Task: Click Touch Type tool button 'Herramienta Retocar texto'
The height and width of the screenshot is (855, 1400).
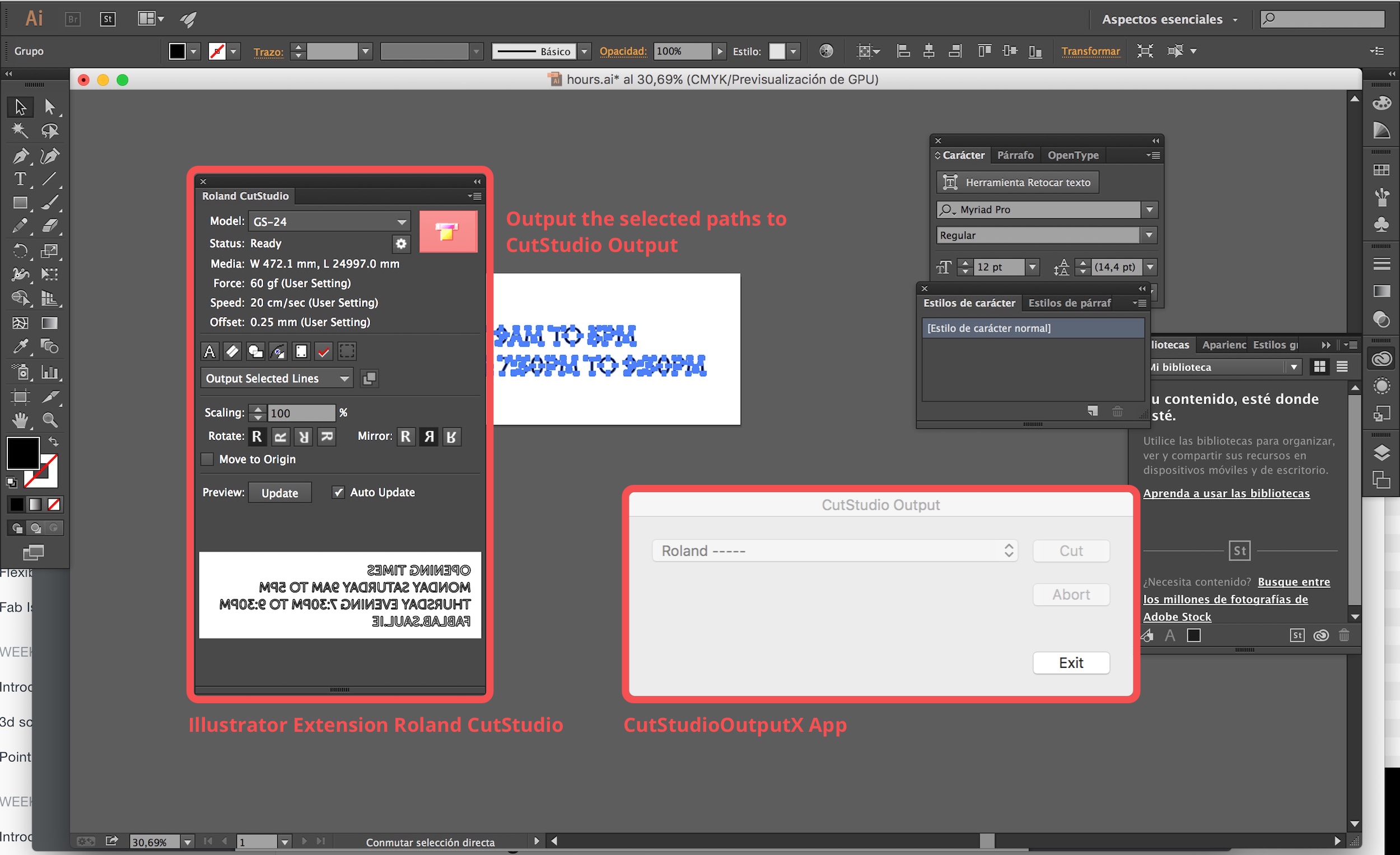Action: 1017,183
